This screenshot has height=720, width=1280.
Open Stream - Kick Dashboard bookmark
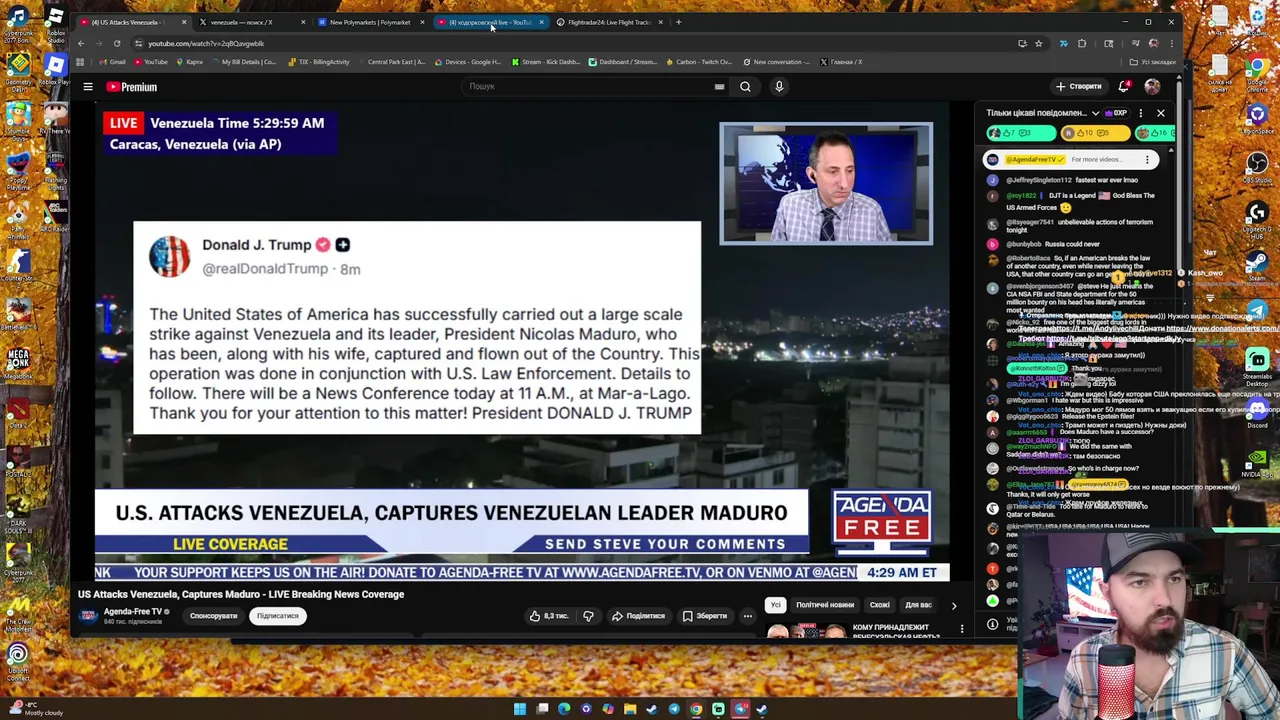(546, 62)
